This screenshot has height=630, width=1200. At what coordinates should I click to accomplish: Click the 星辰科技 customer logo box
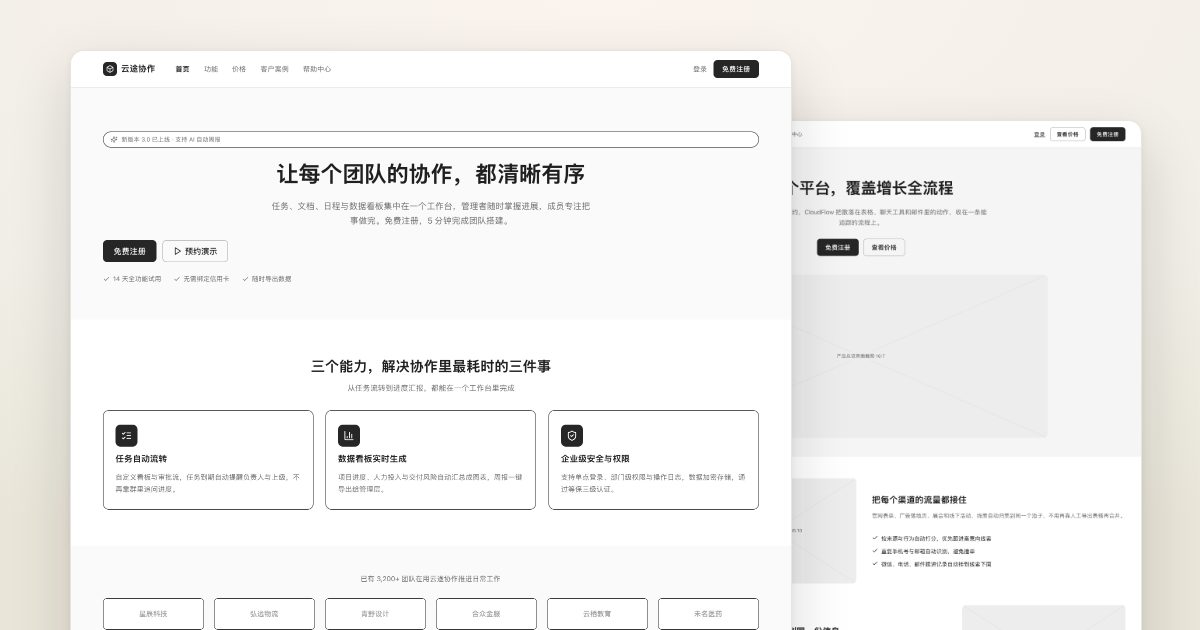153,614
